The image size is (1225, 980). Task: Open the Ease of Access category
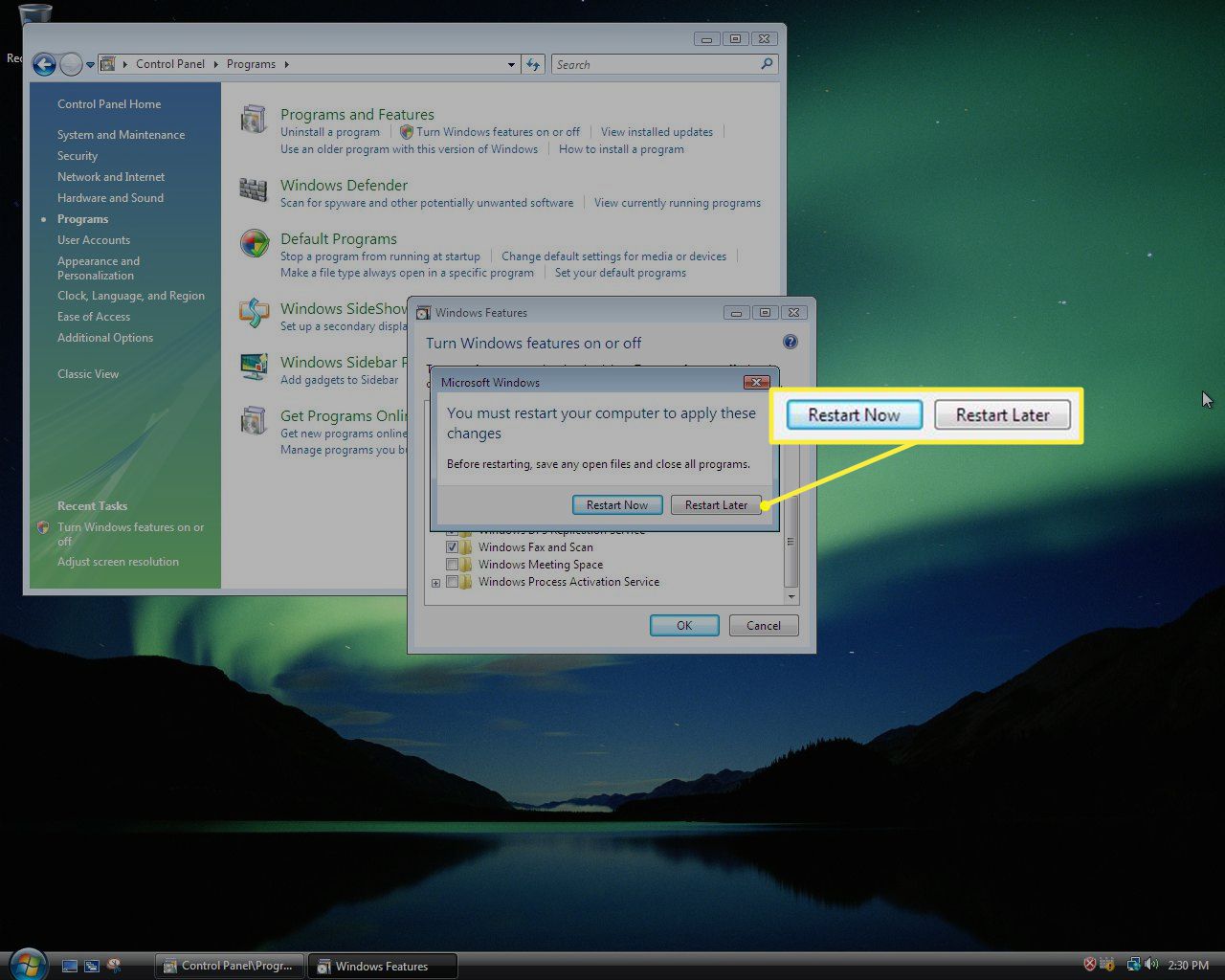94,317
